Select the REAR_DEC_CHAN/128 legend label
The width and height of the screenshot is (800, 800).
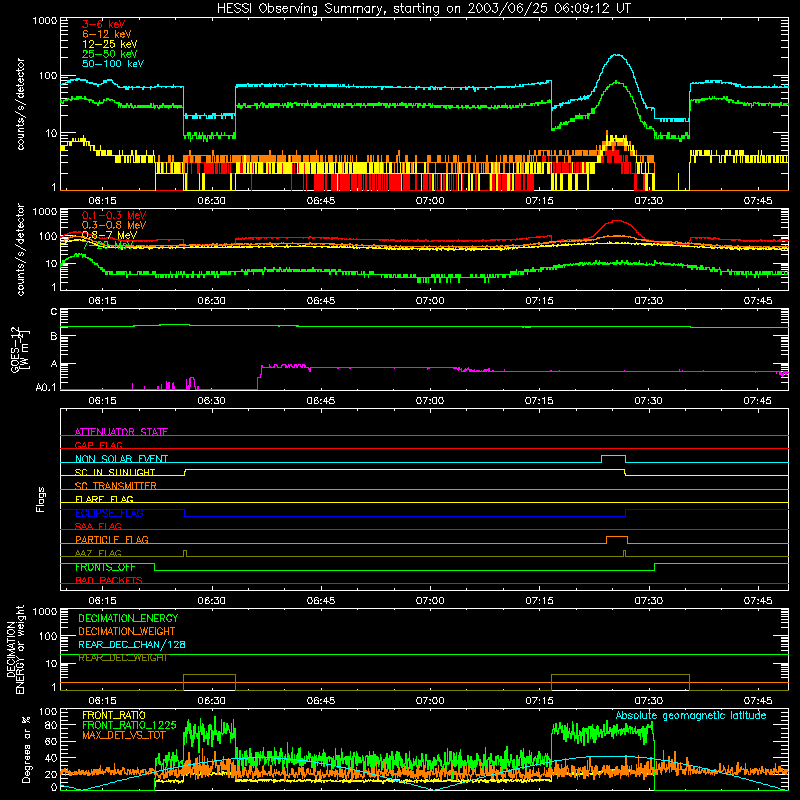point(132,644)
